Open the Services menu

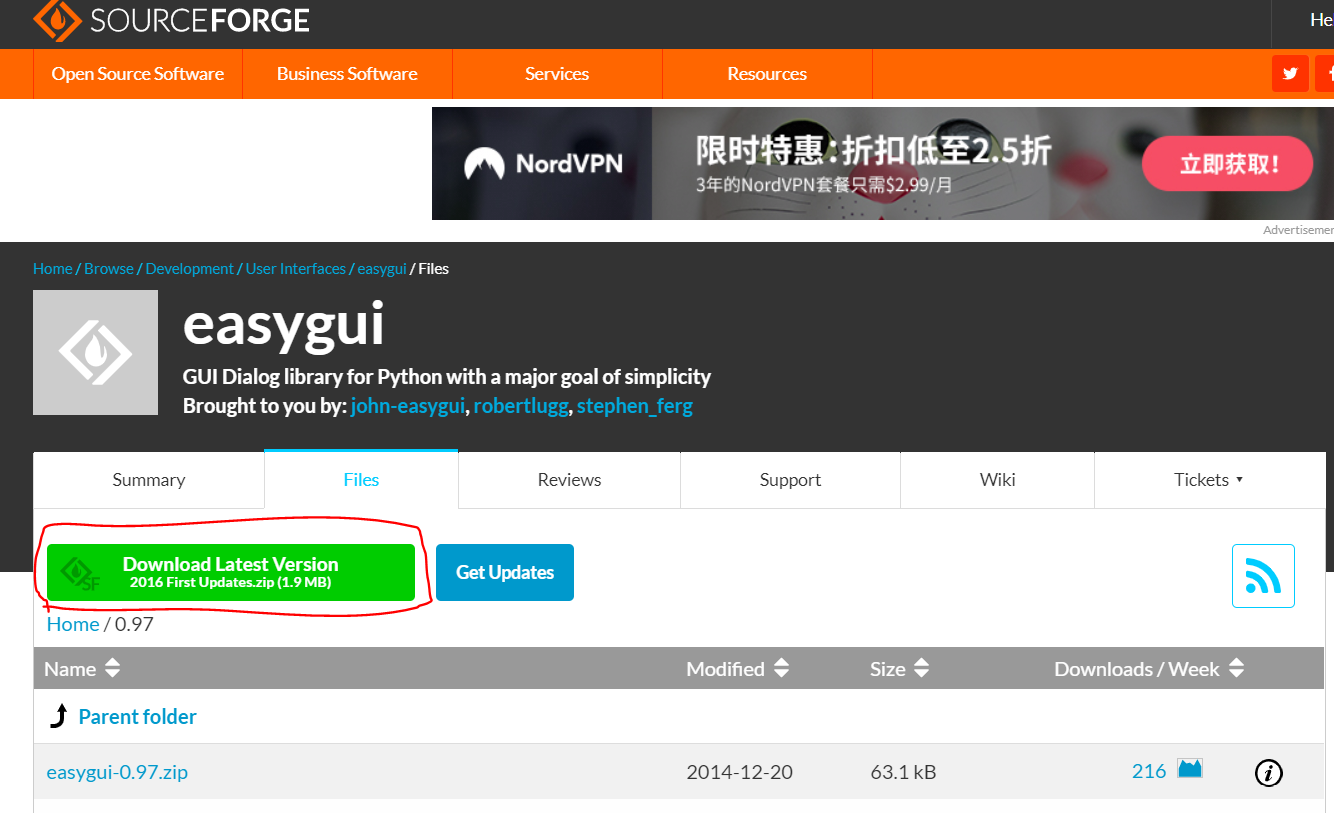click(556, 73)
